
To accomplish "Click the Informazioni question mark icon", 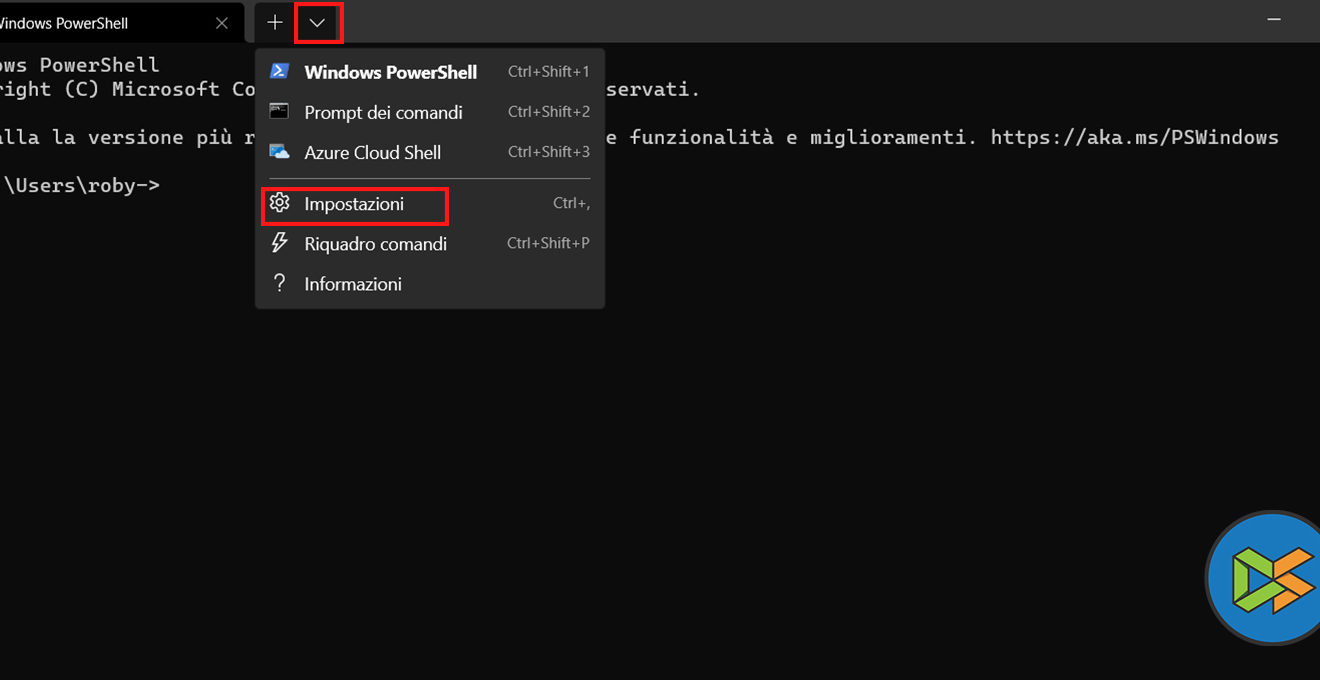I will 280,283.
